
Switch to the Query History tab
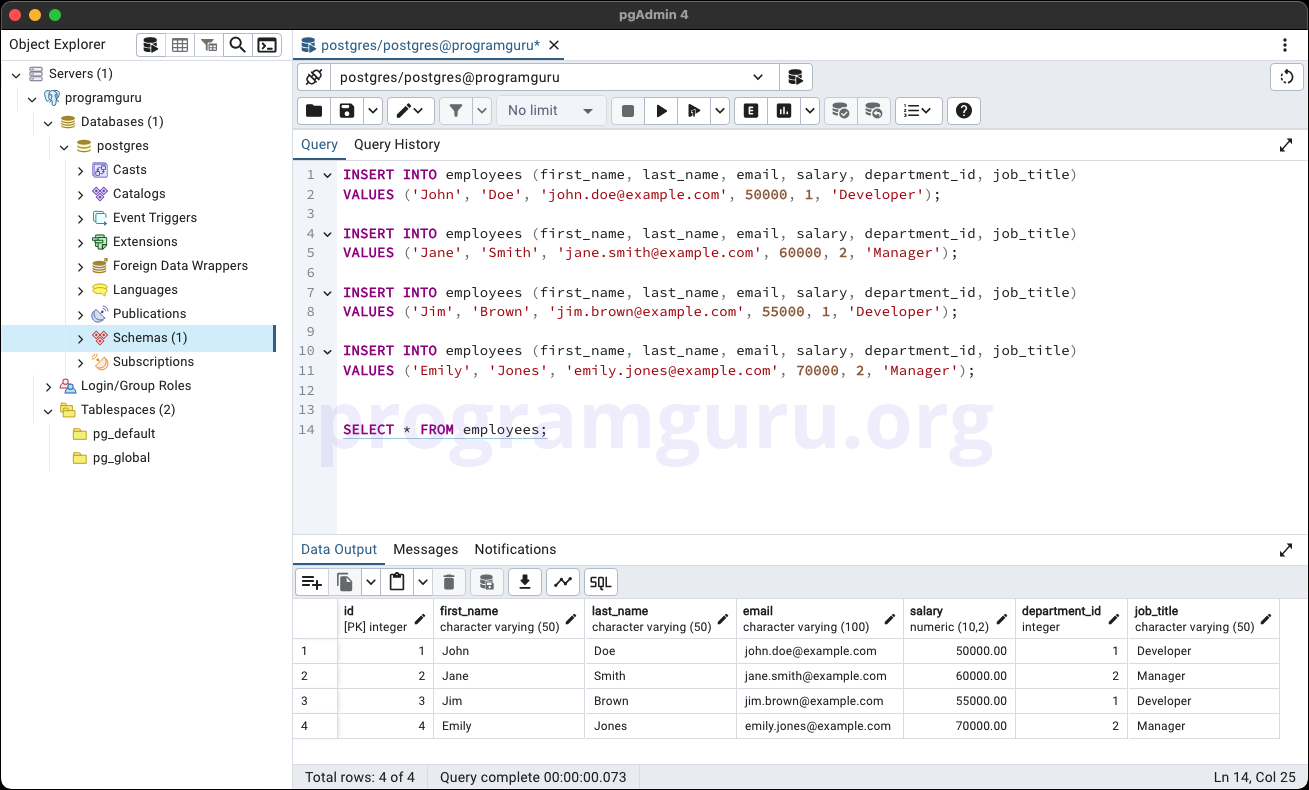(397, 144)
